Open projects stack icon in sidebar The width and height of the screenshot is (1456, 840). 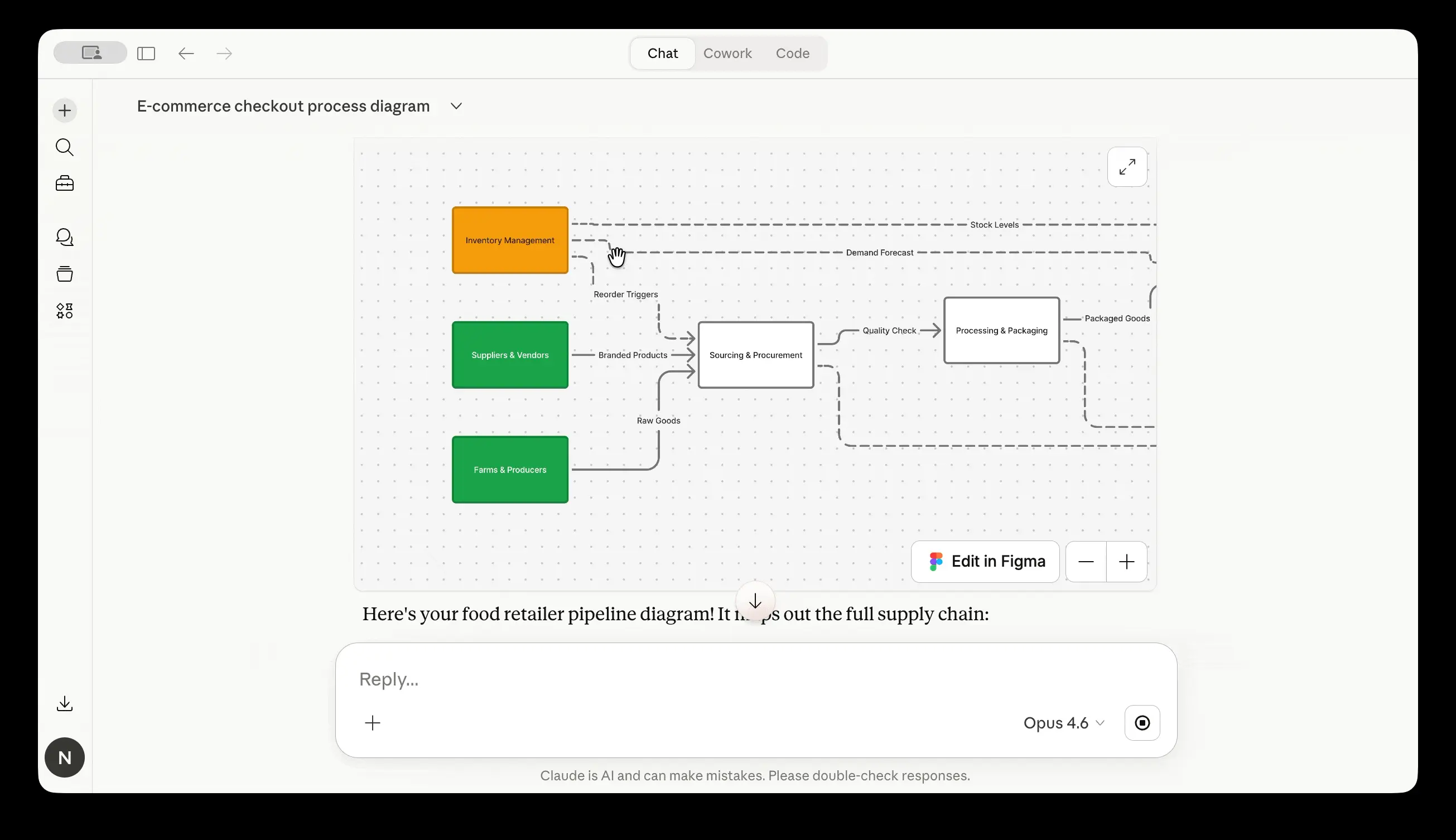click(x=65, y=273)
